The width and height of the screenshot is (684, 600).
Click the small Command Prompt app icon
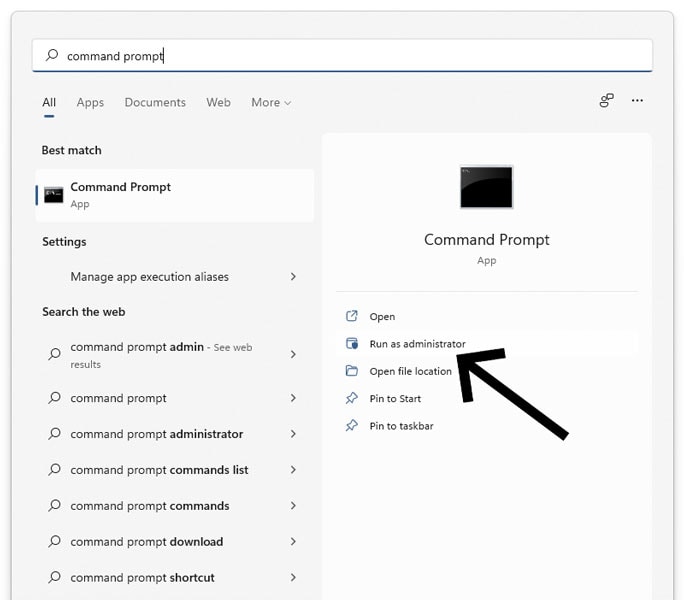[x=54, y=195]
